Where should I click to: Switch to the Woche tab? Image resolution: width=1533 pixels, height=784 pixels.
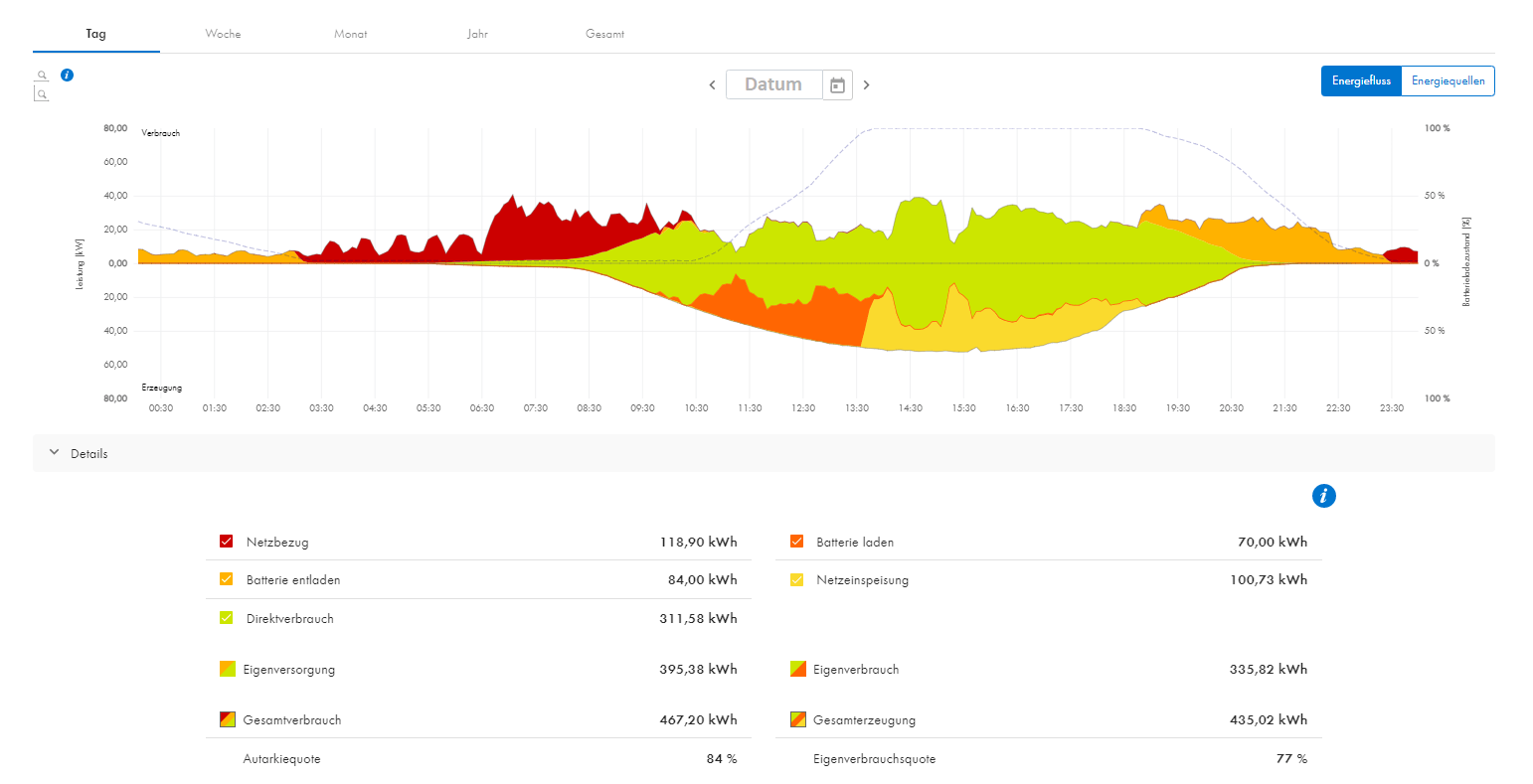coord(223,34)
